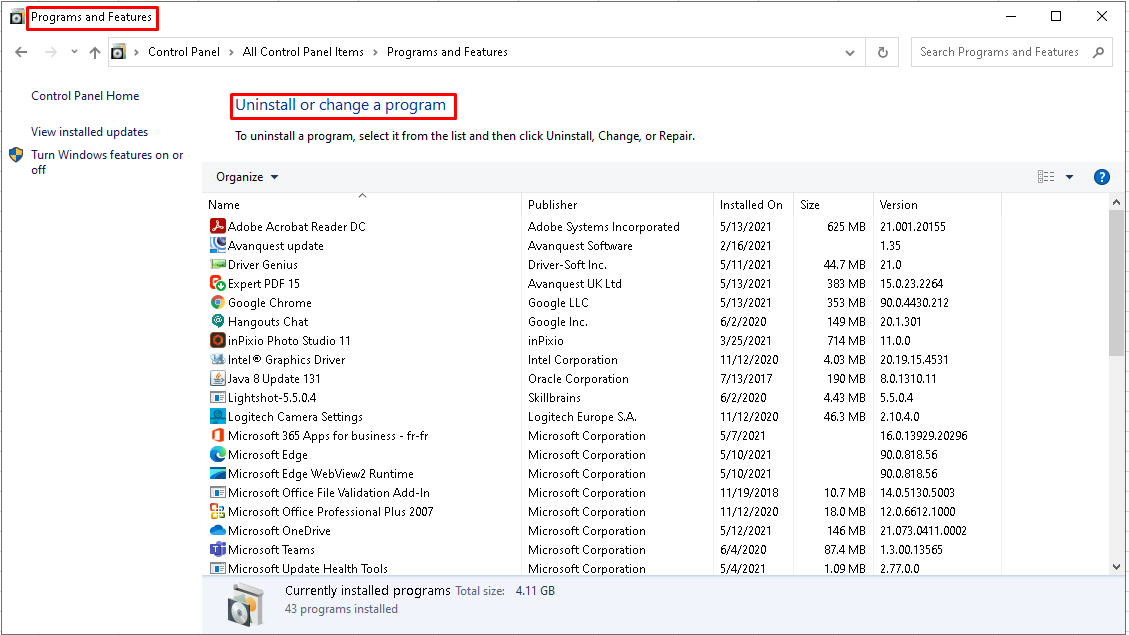Click the publisher Oracle Corporation
The image size is (1129, 635).
coord(578,379)
